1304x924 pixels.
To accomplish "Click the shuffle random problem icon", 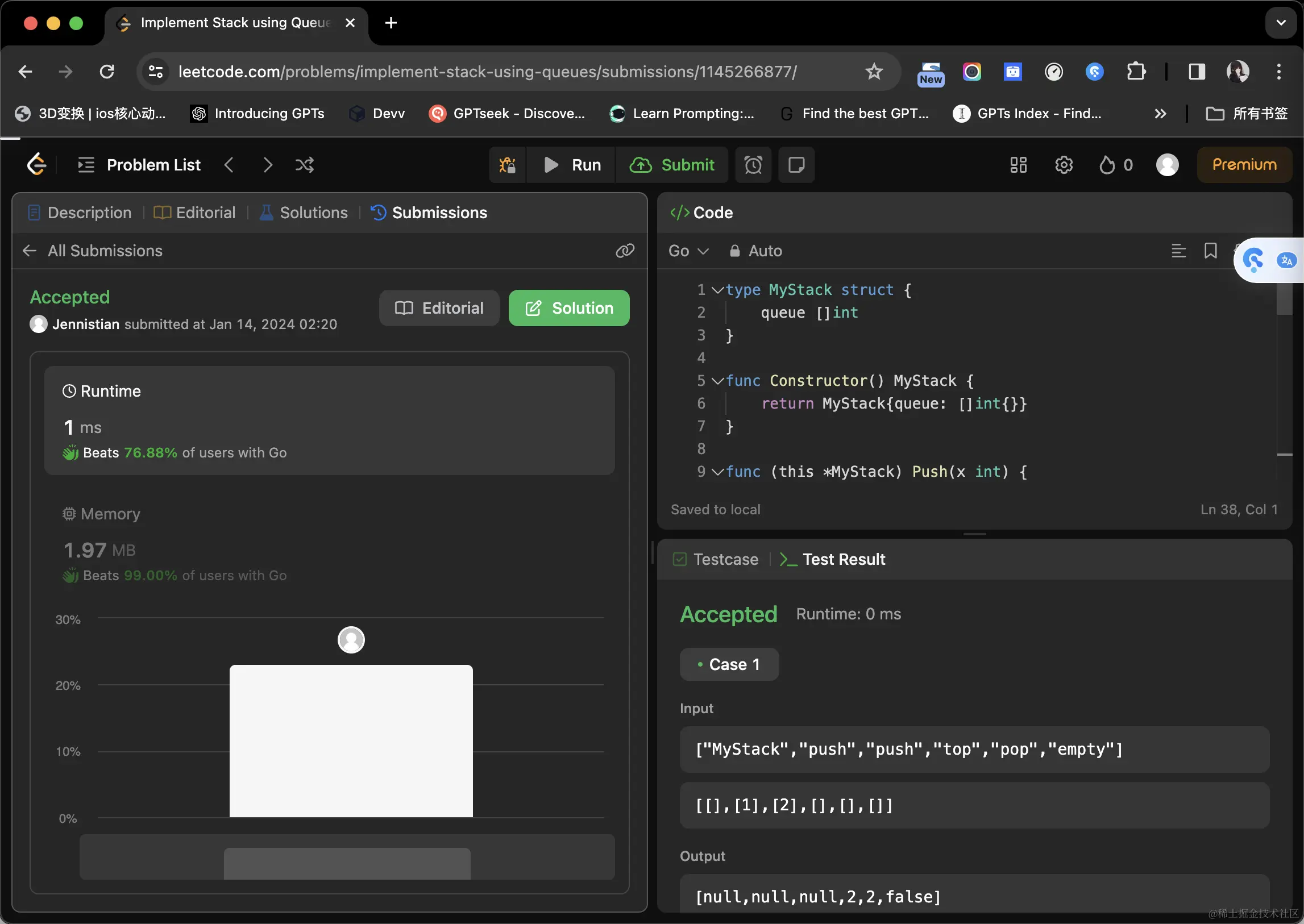I will click(305, 165).
